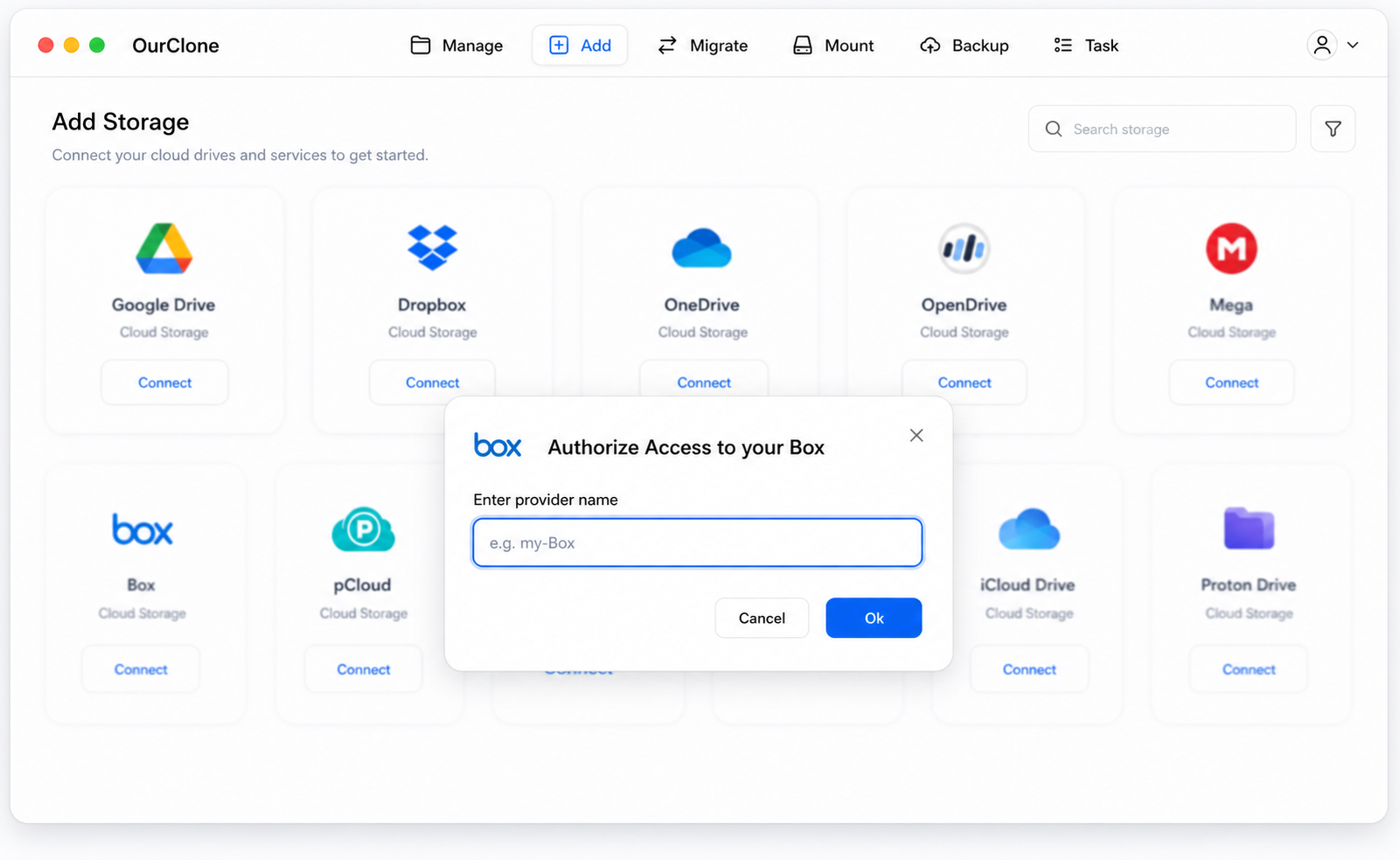Image resolution: width=1400 pixels, height=860 pixels.
Task: Click the Box logo in the dialog
Action: [498, 446]
